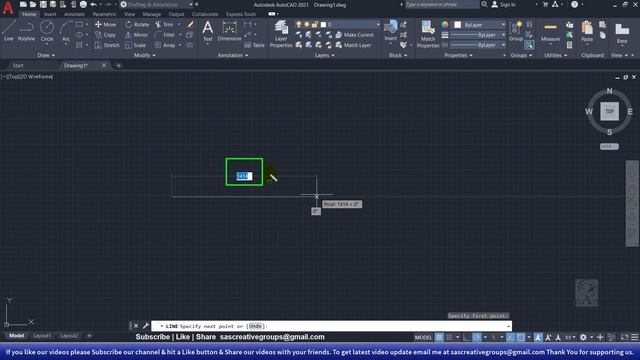Select the Polyline tool
The width and height of the screenshot is (640, 360).
click(26, 31)
